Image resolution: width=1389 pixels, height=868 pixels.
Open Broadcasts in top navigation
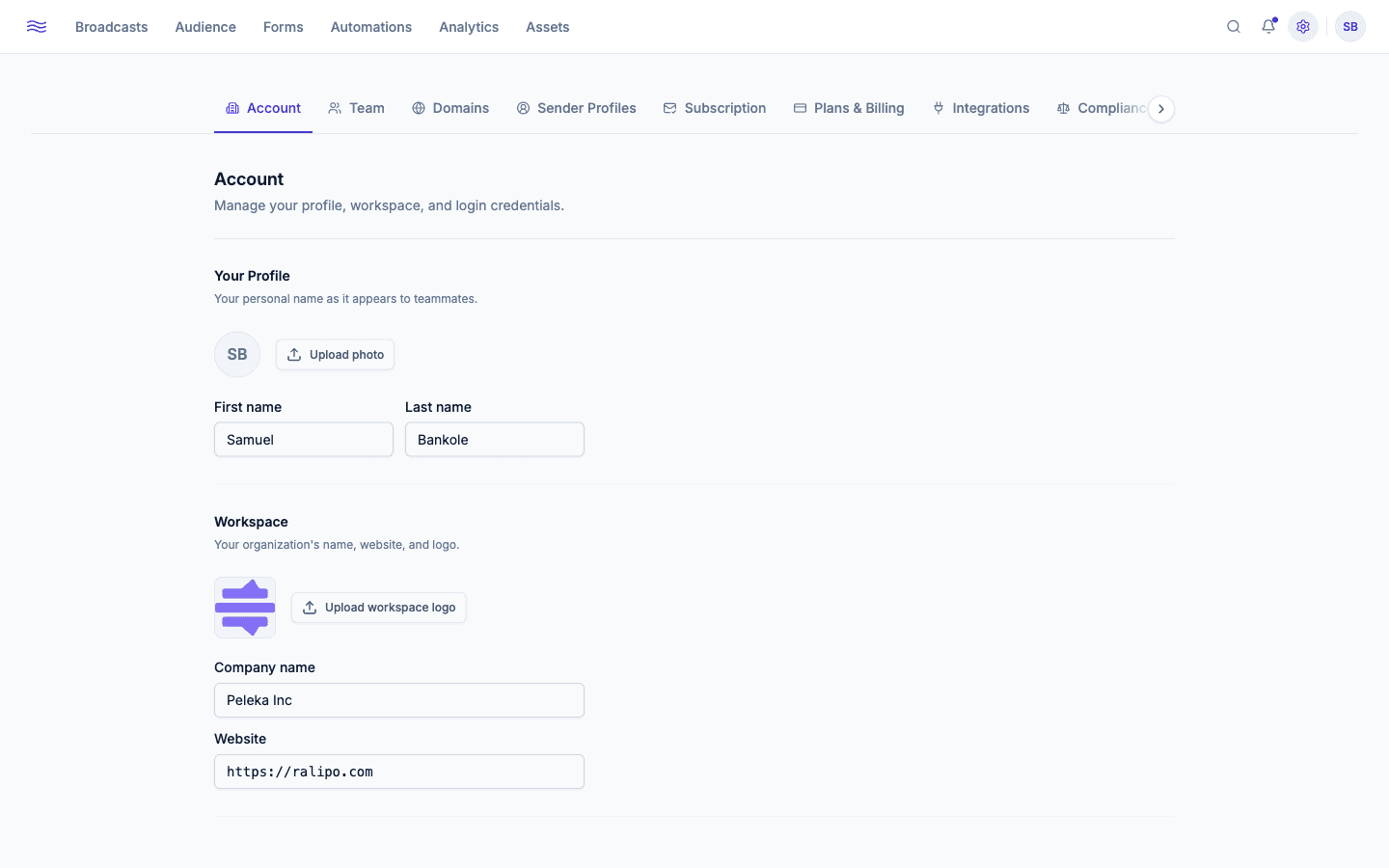(x=112, y=27)
